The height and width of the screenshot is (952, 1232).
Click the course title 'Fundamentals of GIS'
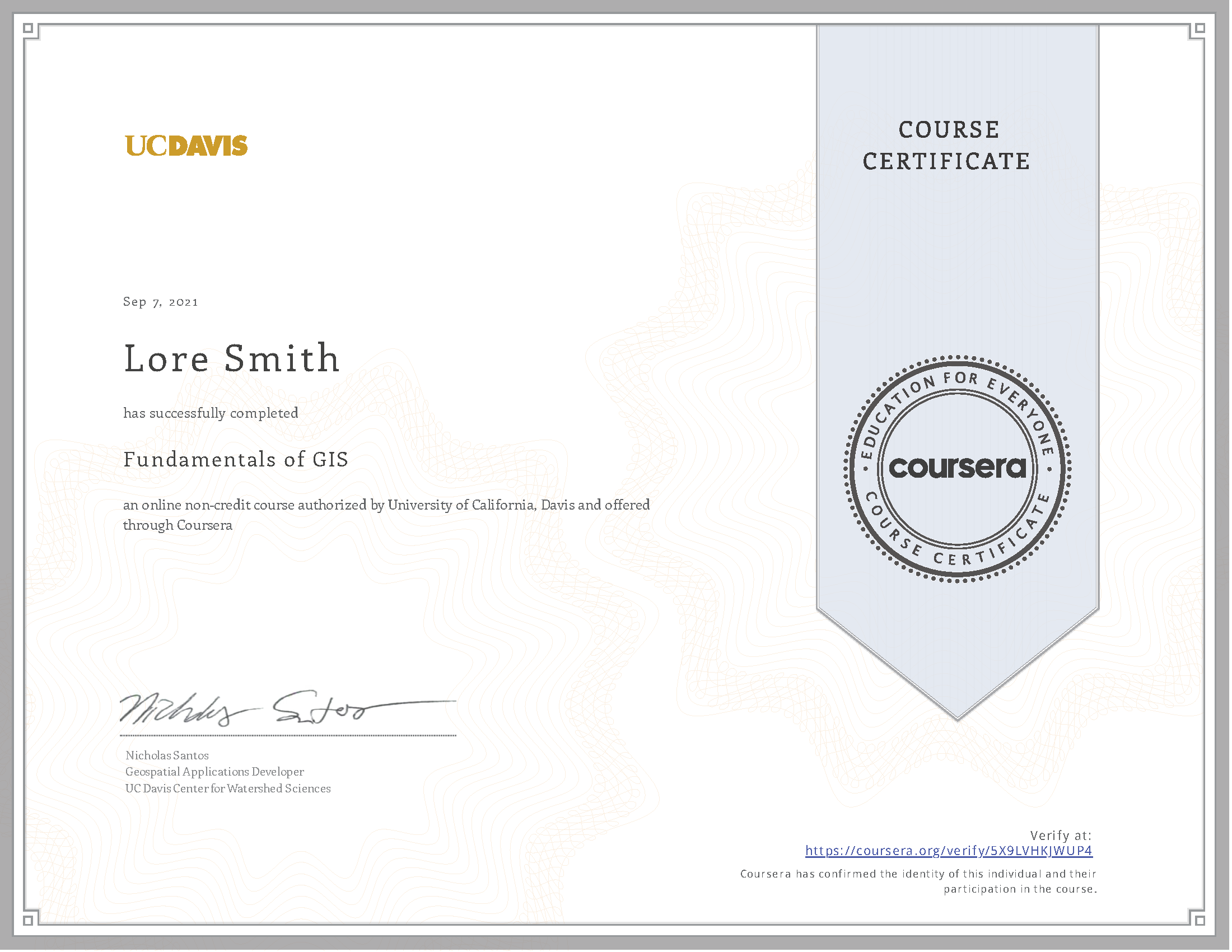pyautogui.click(x=235, y=460)
